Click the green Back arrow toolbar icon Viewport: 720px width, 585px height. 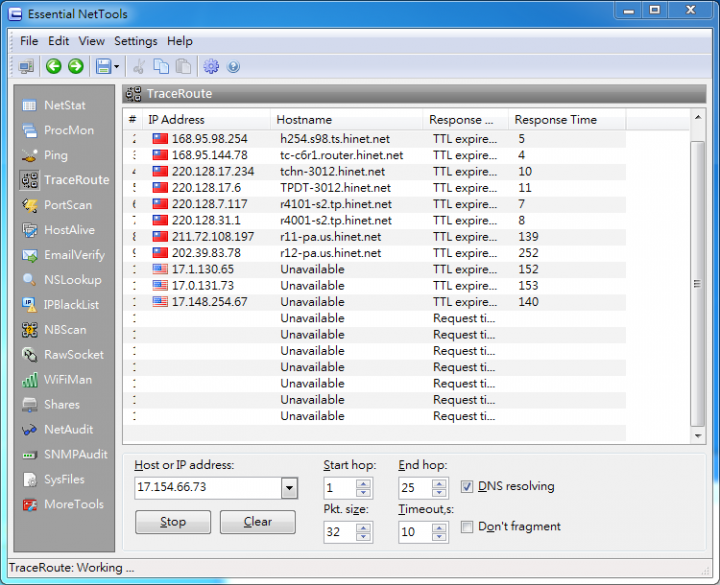coord(54,67)
